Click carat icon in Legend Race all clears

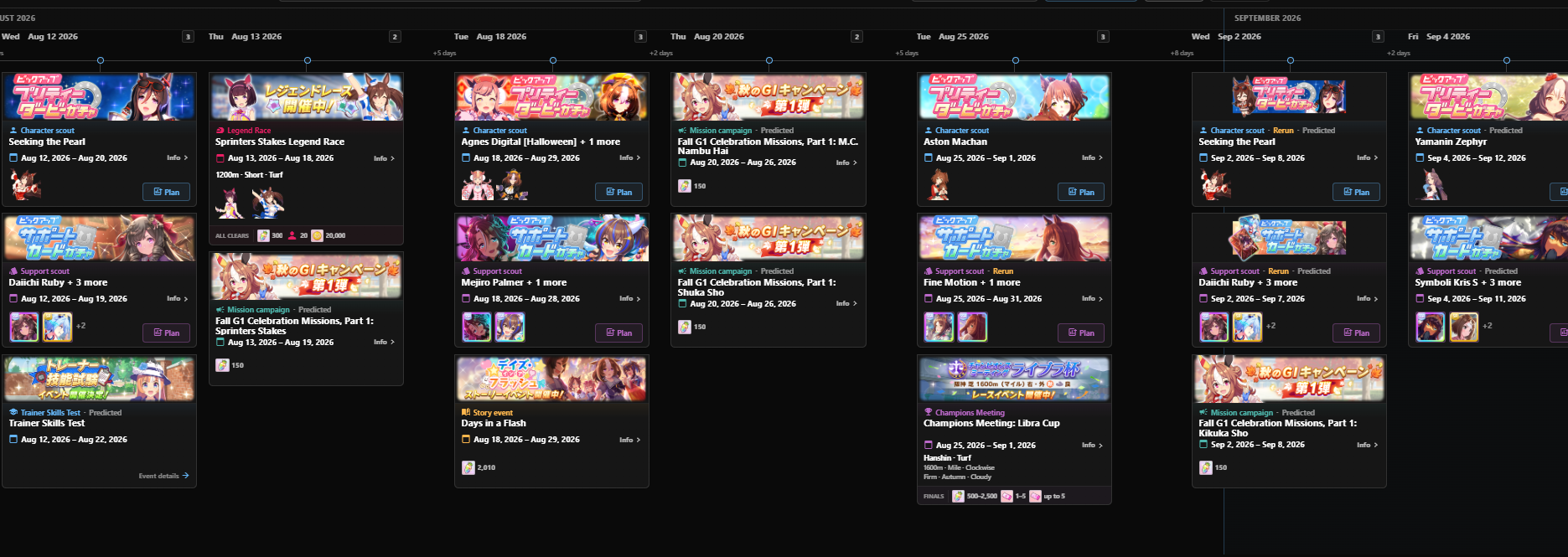point(263,235)
